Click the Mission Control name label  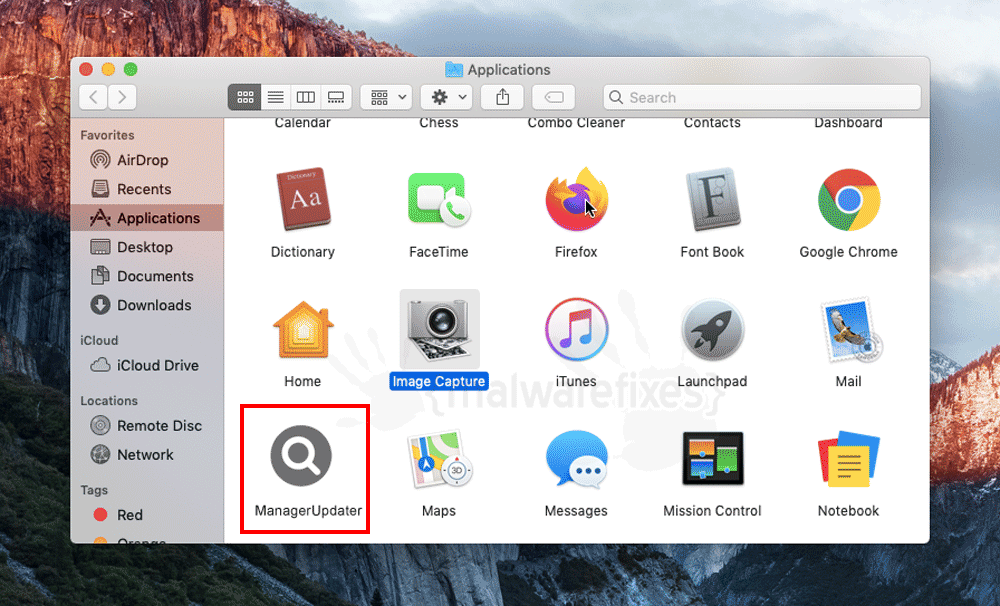coord(712,510)
